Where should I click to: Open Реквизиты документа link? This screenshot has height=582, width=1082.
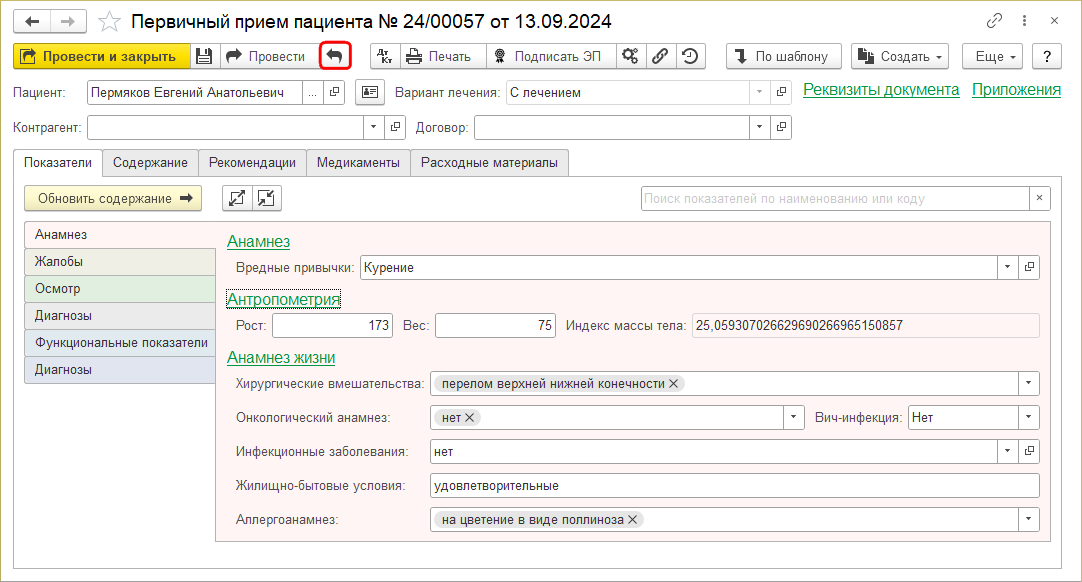click(x=881, y=90)
